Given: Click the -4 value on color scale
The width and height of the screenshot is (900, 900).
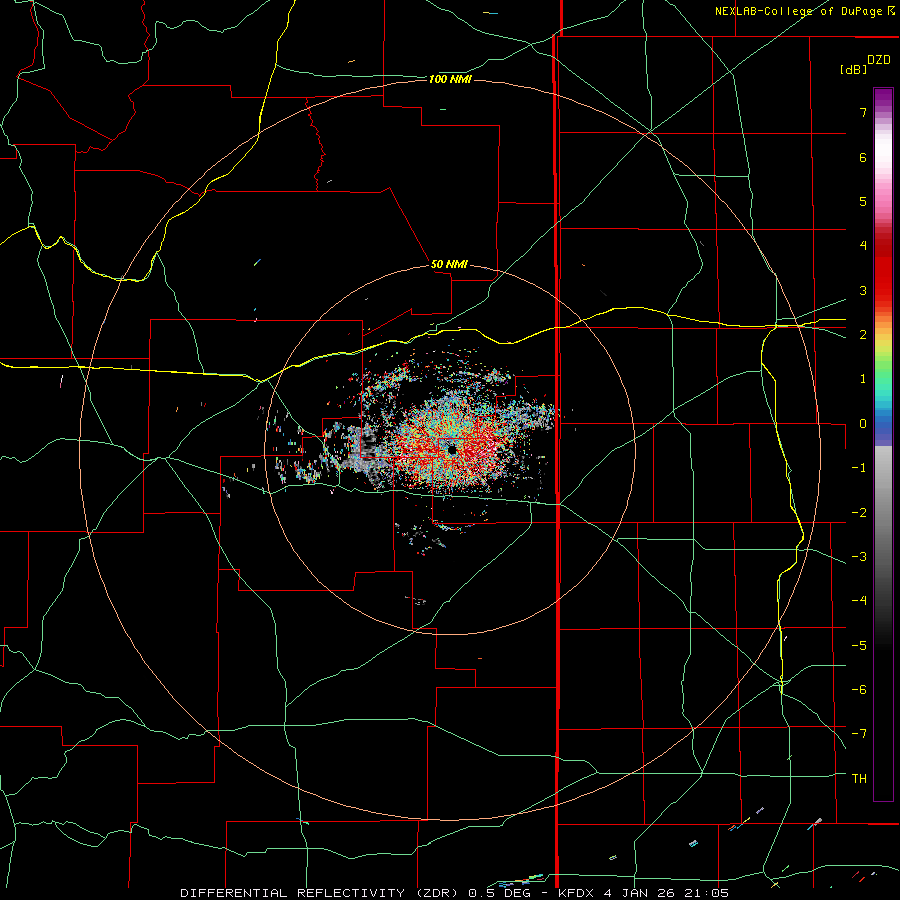Looking at the screenshot, I should click(x=859, y=601).
